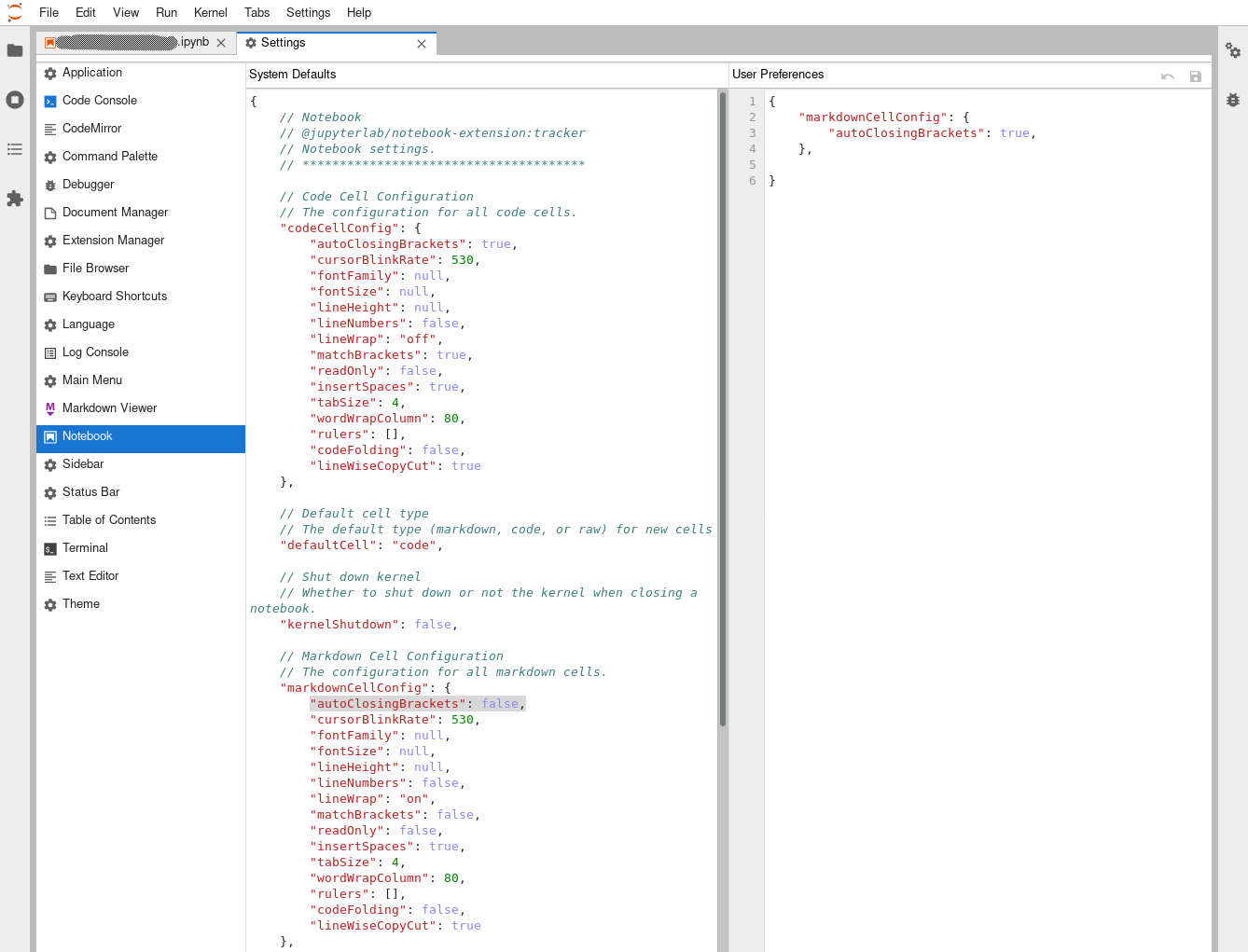Select the Theme settings category
1248x952 pixels.
81,603
